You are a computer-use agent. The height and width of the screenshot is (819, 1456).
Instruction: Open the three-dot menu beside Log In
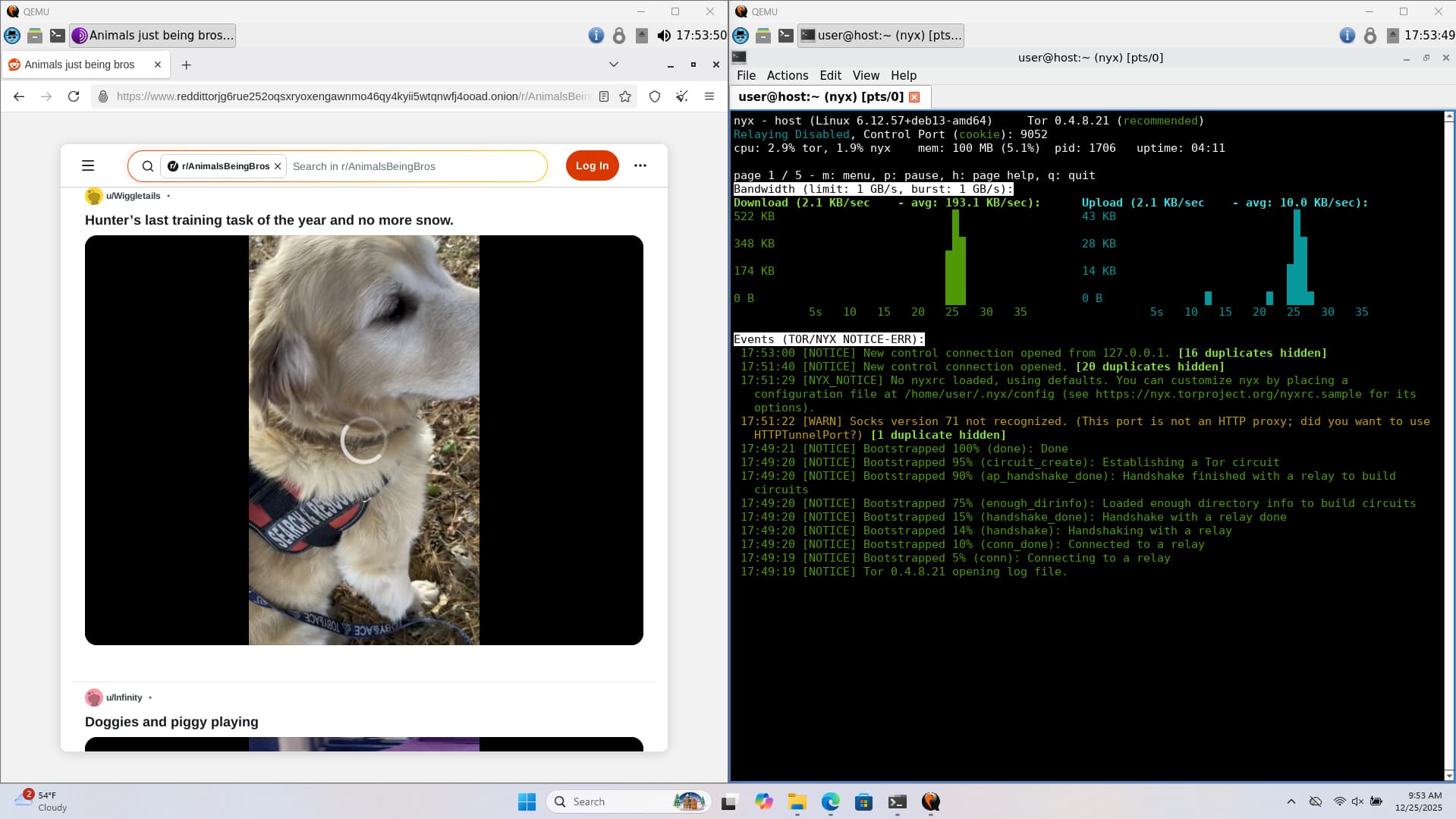click(641, 165)
